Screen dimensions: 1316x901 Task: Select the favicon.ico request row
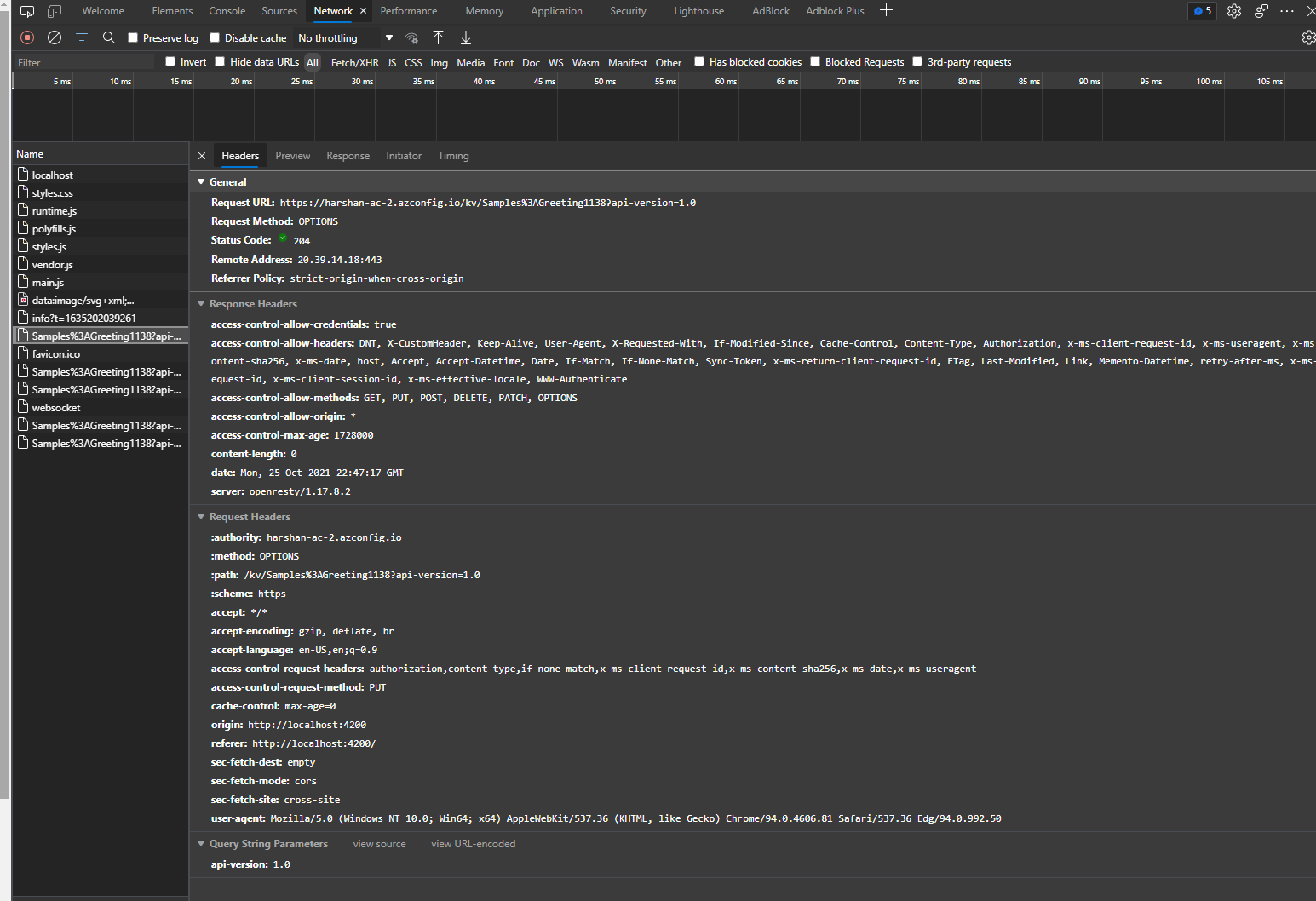coord(101,354)
